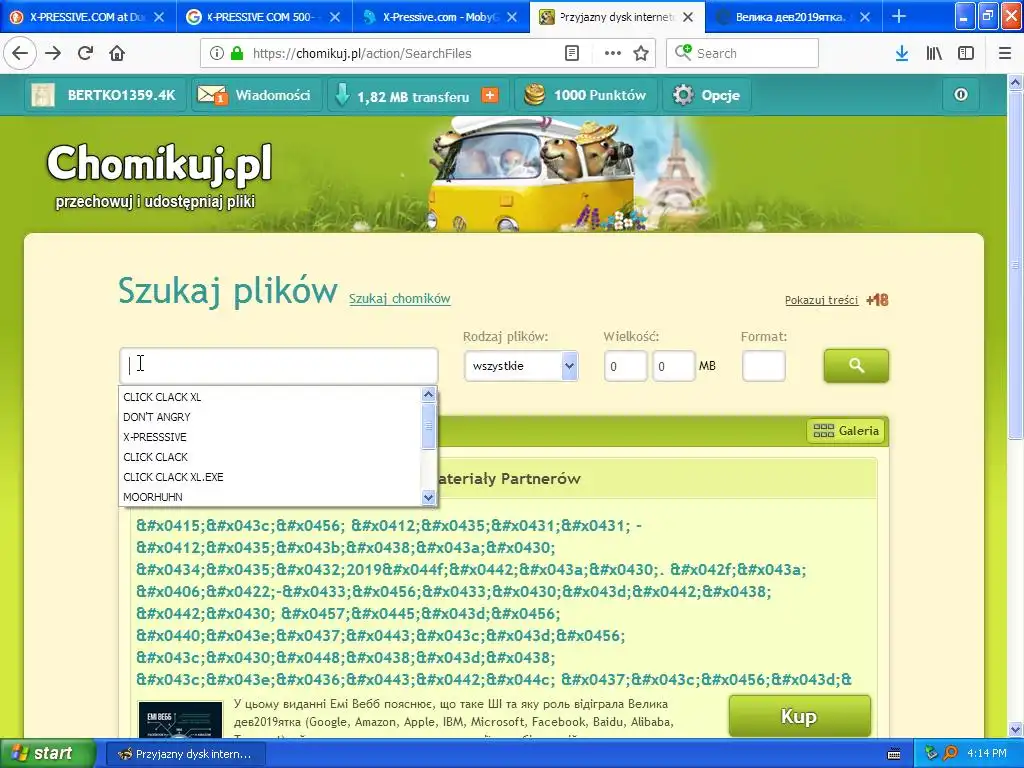Click the coins icon next to Punktów
This screenshot has width=1024, height=768.
(x=534, y=95)
